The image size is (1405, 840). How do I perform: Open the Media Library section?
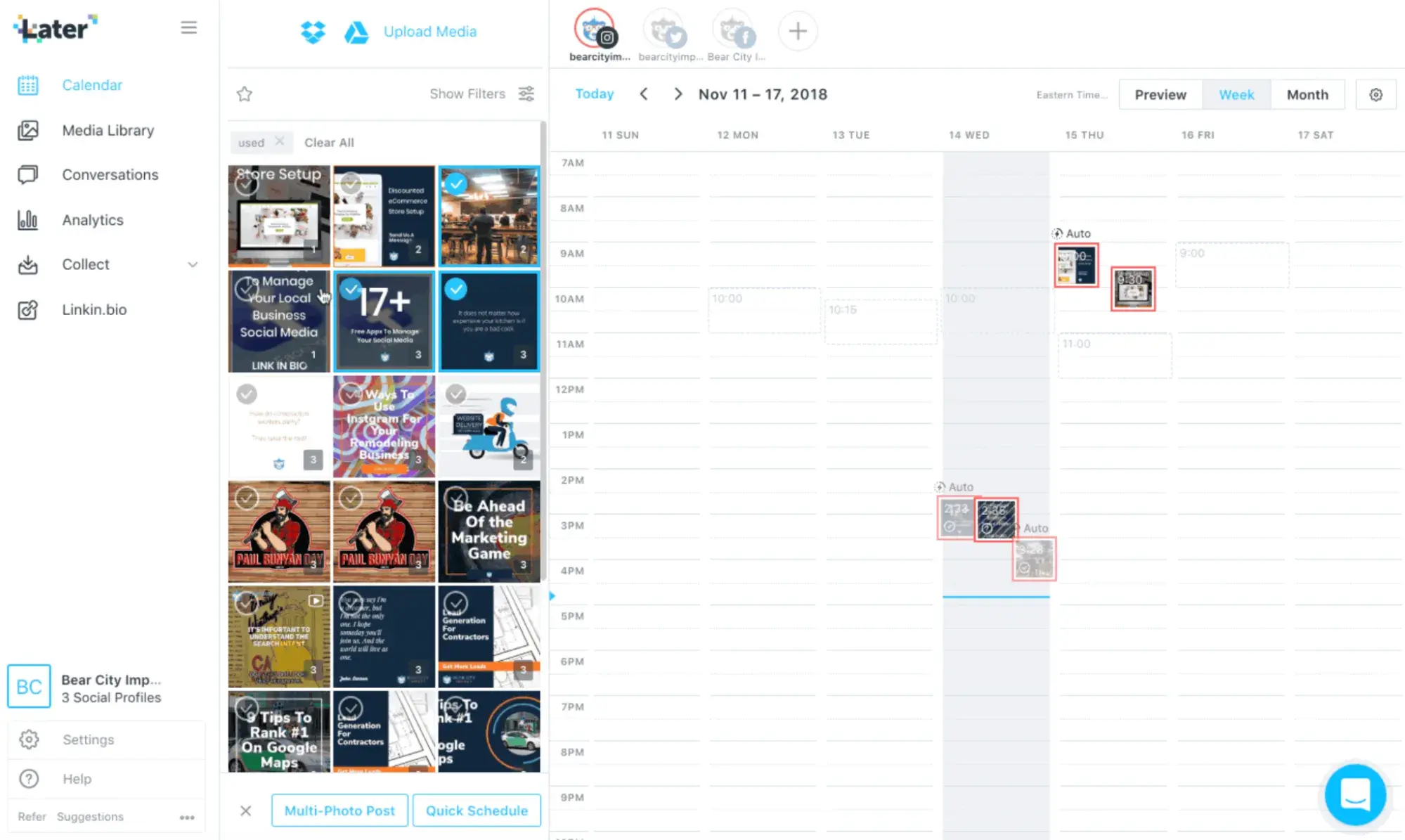[x=108, y=130]
